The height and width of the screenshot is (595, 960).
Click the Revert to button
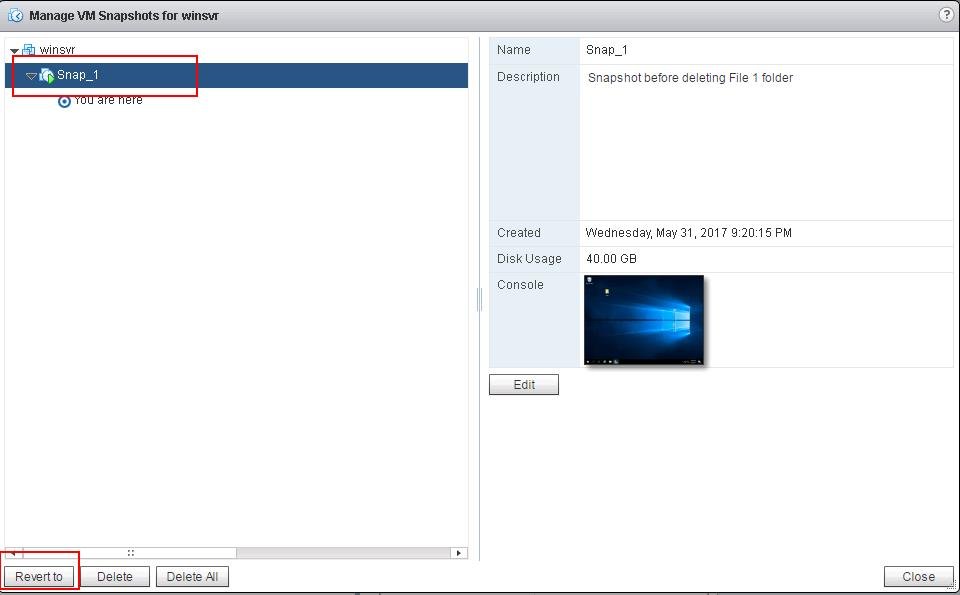pos(39,577)
